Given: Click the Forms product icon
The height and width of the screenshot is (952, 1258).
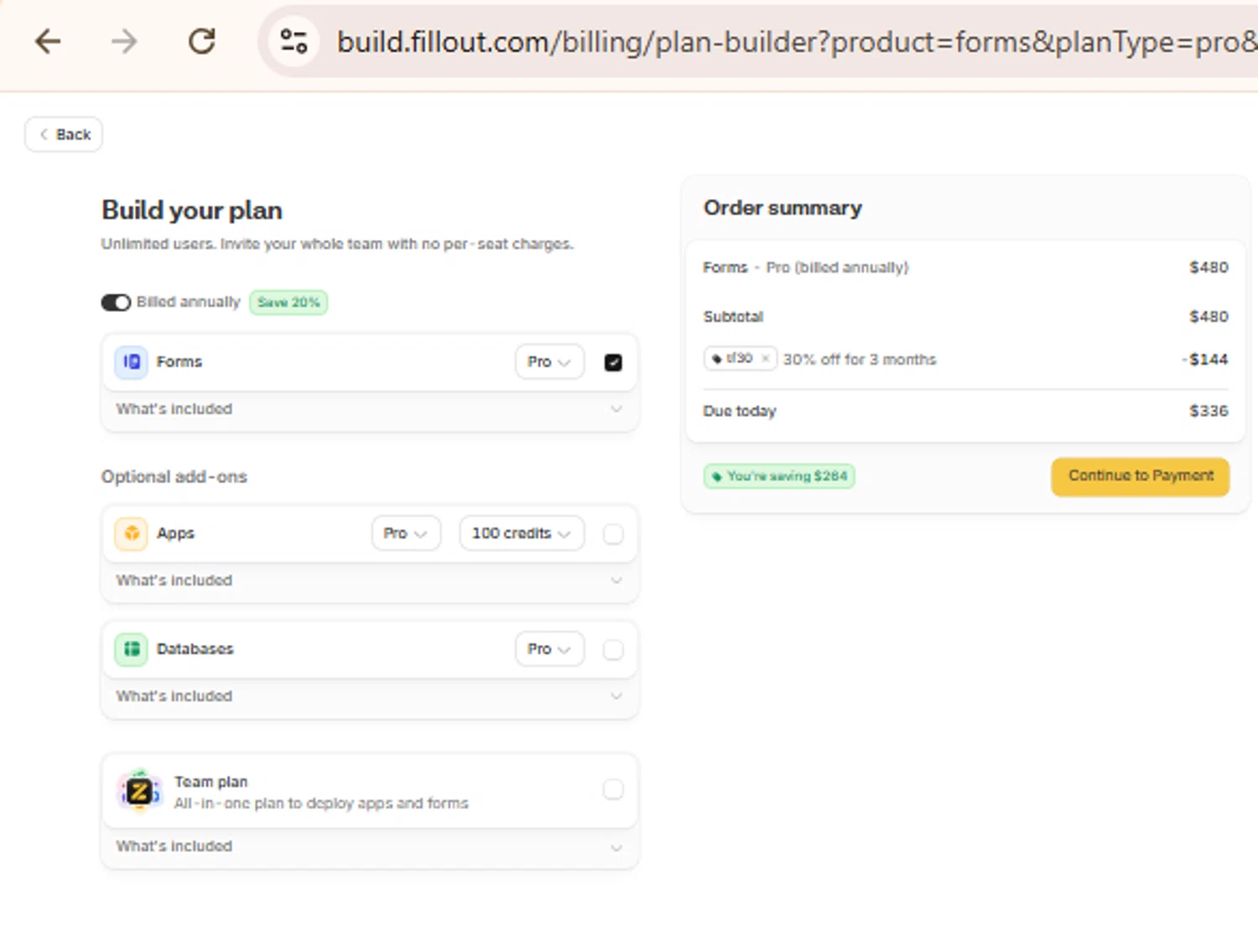Looking at the screenshot, I should click(x=132, y=362).
